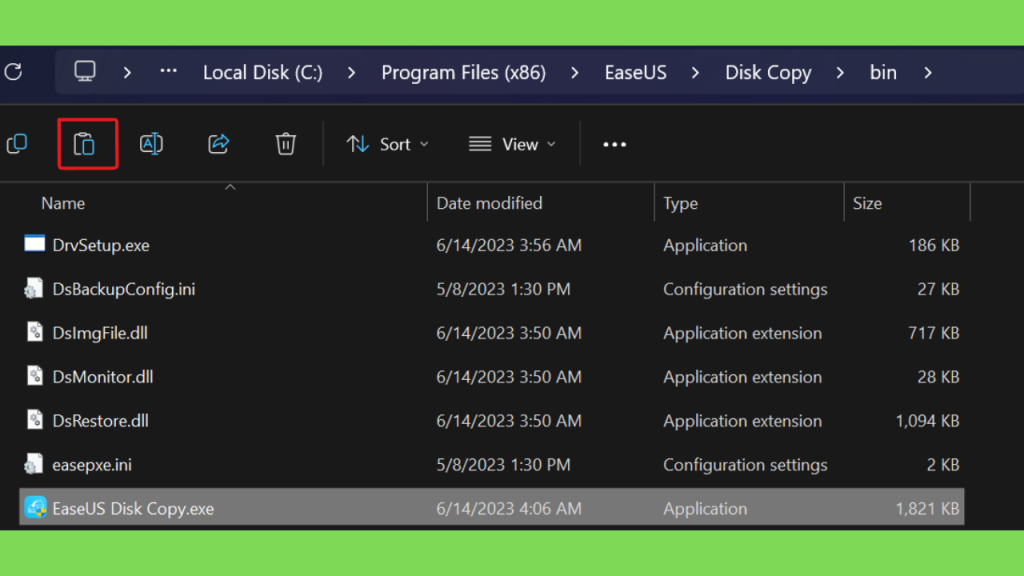Image resolution: width=1024 pixels, height=576 pixels.
Task: Click the DsRestore.dll file icon
Action: pos(35,419)
